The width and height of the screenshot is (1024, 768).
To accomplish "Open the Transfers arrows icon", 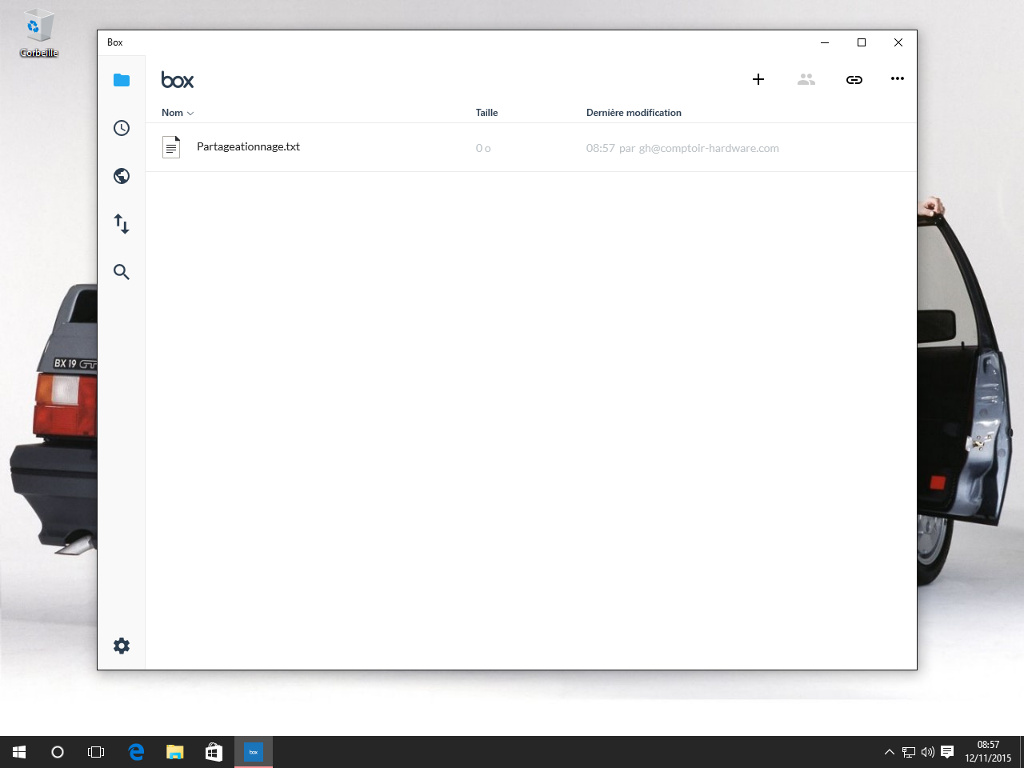I will pyautogui.click(x=121, y=224).
